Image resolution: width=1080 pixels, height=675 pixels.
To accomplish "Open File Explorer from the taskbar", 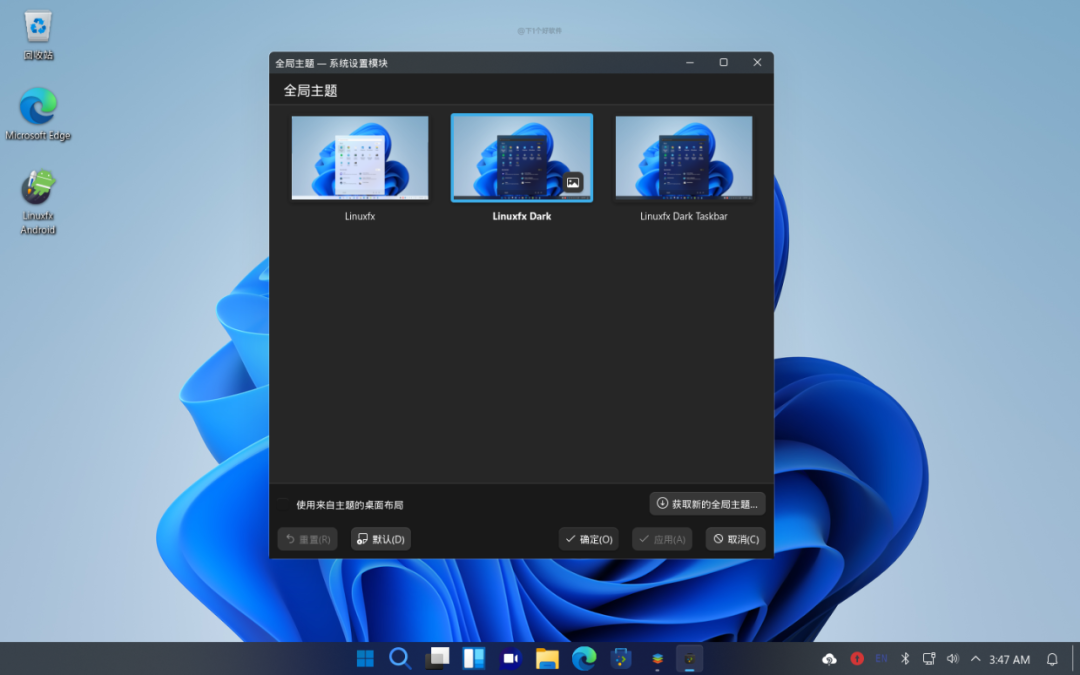I will 546,659.
